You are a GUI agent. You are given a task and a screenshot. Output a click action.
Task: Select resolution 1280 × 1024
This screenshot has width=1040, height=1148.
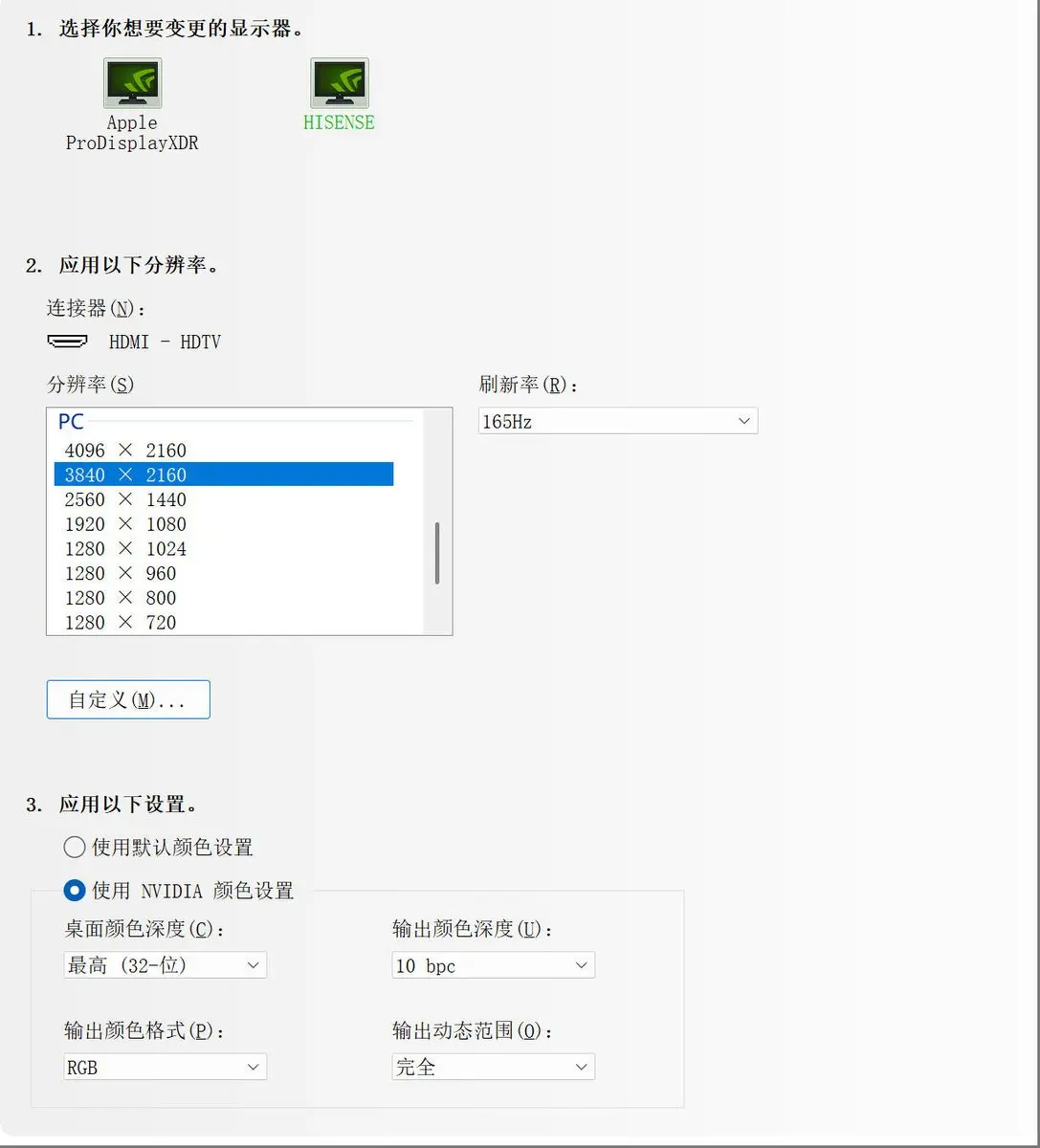pyautogui.click(x=224, y=549)
